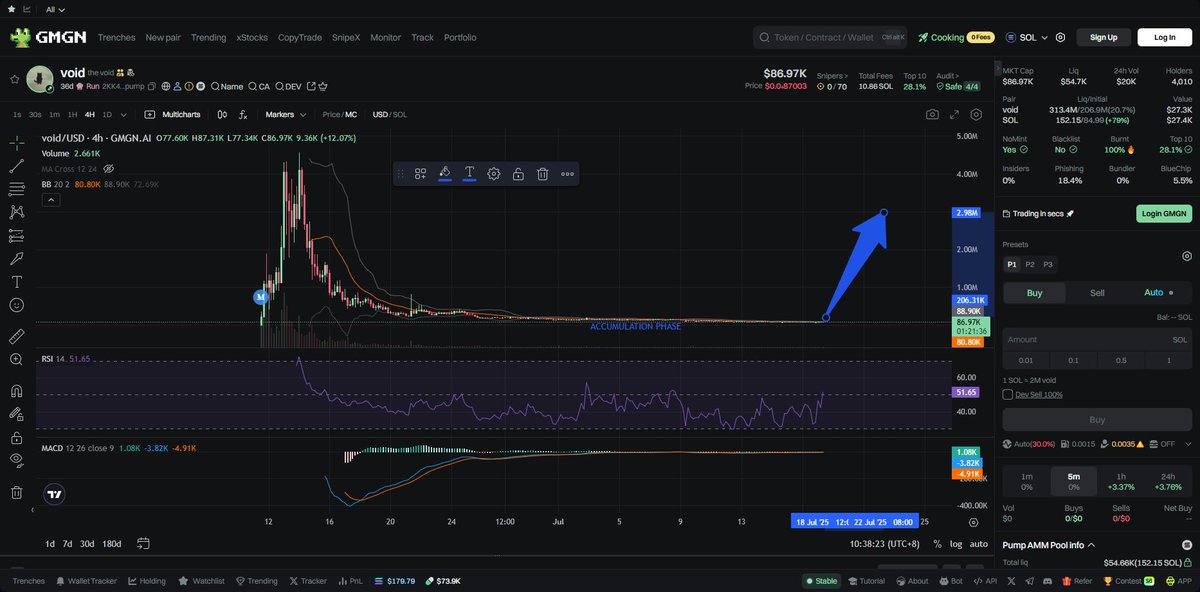Image resolution: width=1200 pixels, height=592 pixels.
Task: Open the Trenches menu
Action: click(x=116, y=37)
